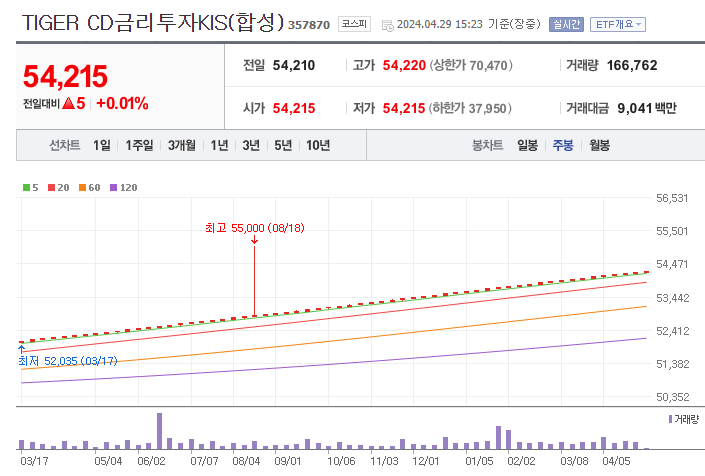Click the 04/05 date axis label
This screenshot has width=705, height=476.
coord(616,461)
